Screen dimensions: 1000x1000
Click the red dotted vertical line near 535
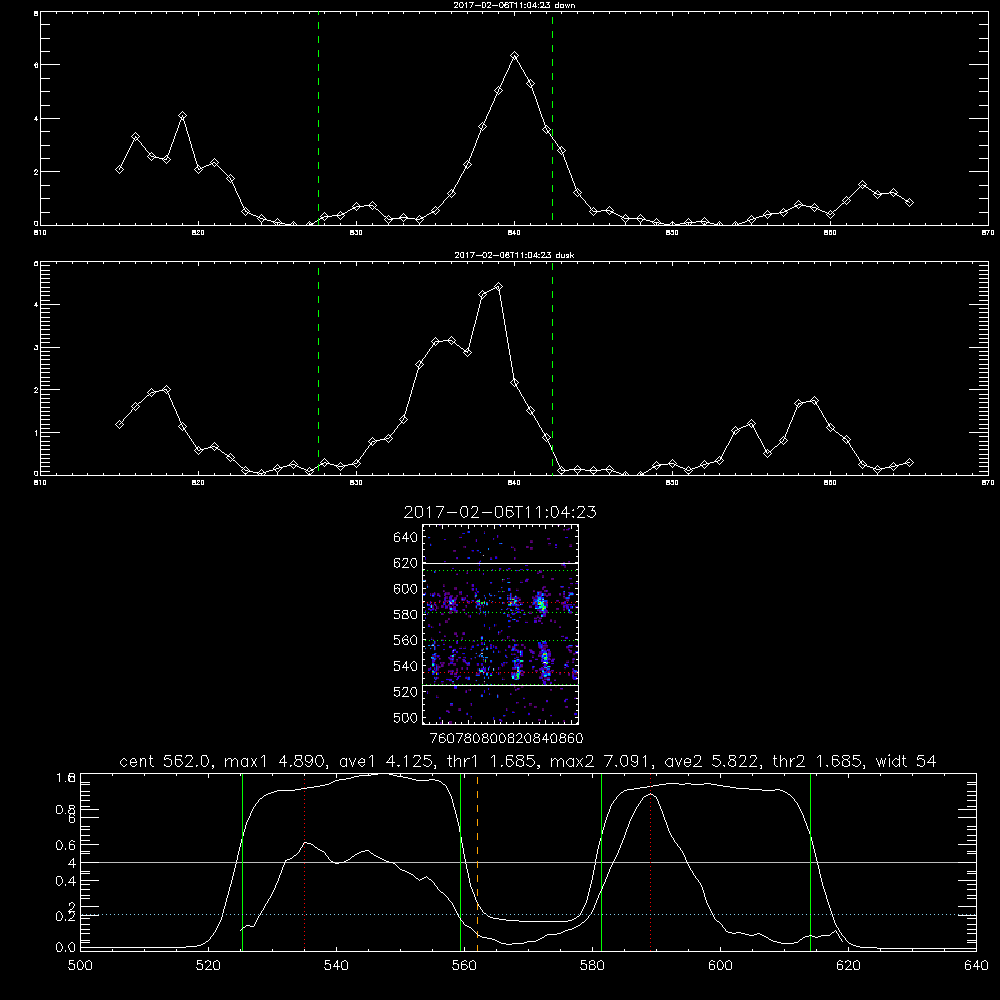coord(305,862)
